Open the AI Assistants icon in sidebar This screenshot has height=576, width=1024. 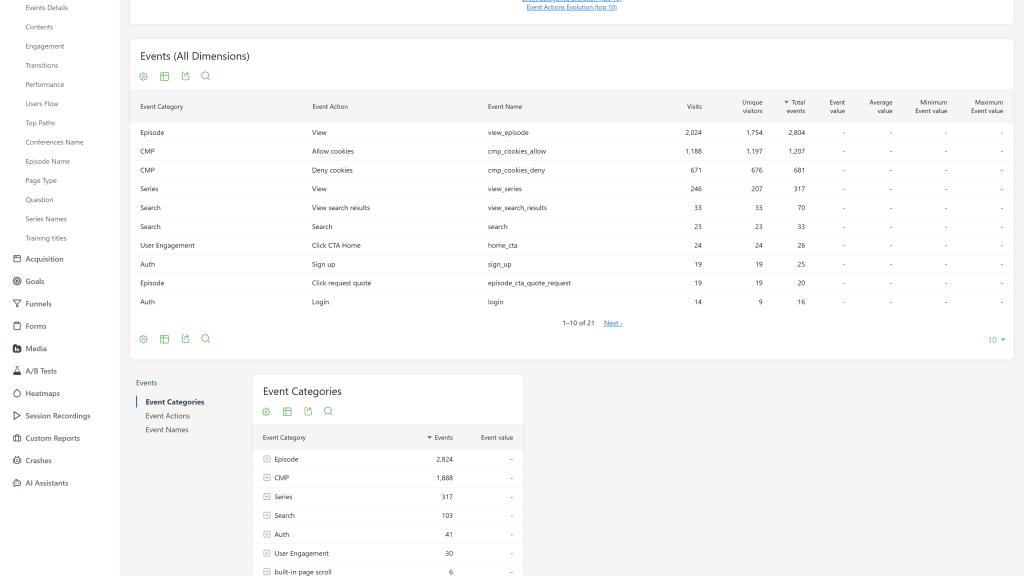17,483
